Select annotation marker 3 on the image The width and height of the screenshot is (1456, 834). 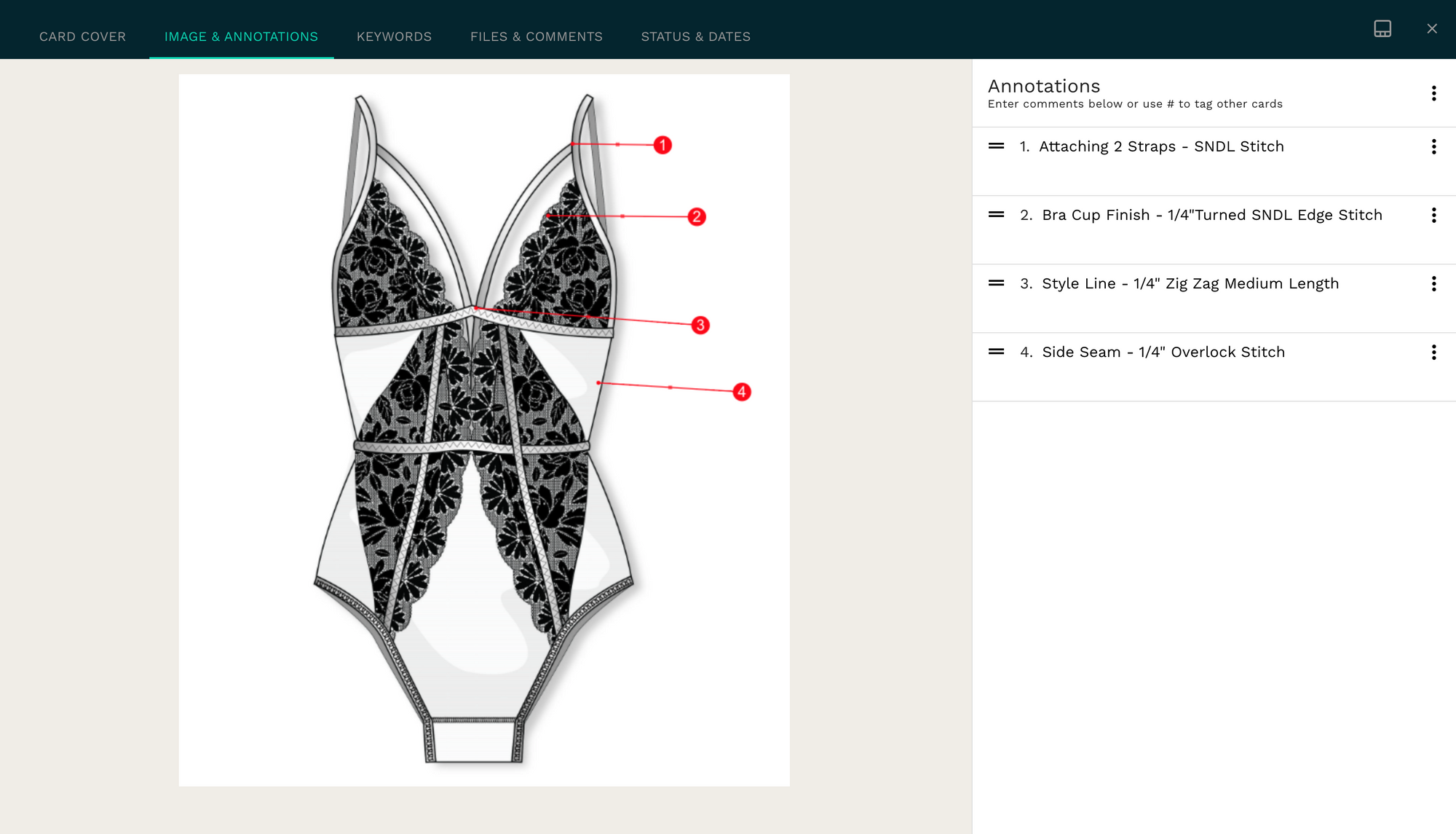(x=700, y=325)
